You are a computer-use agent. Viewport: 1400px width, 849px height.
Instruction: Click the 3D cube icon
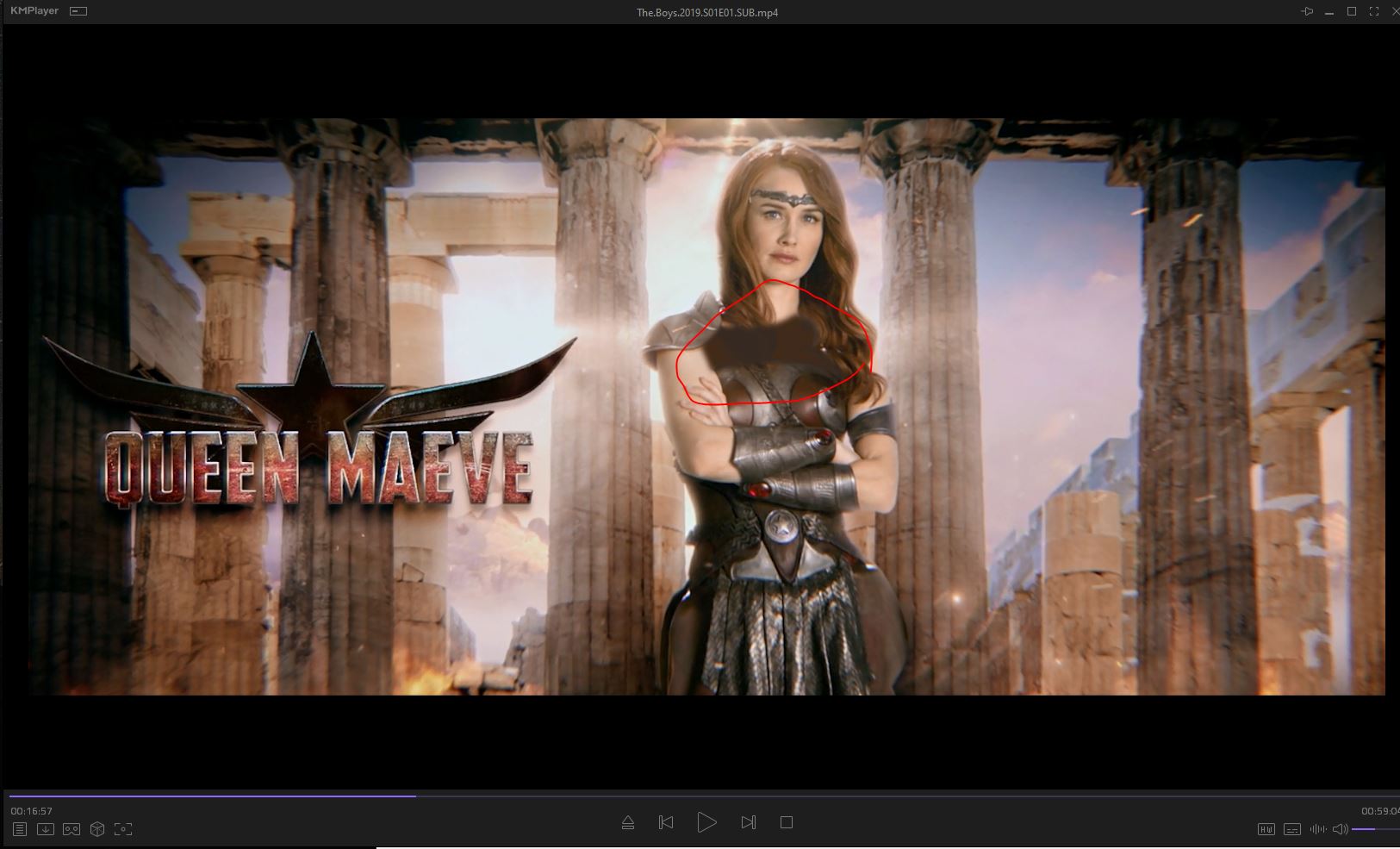pos(97,829)
